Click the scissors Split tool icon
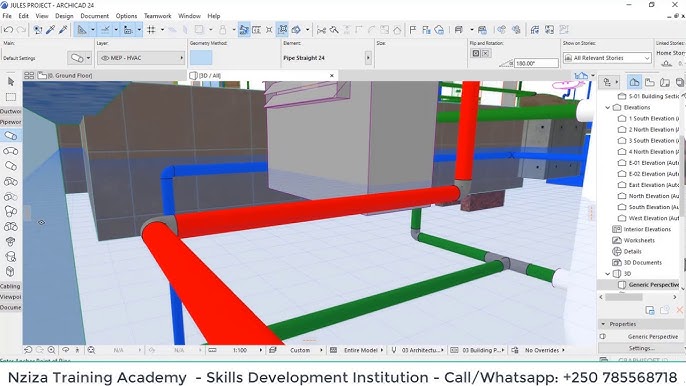Image resolution: width=686 pixels, height=386 pixels. (322, 30)
